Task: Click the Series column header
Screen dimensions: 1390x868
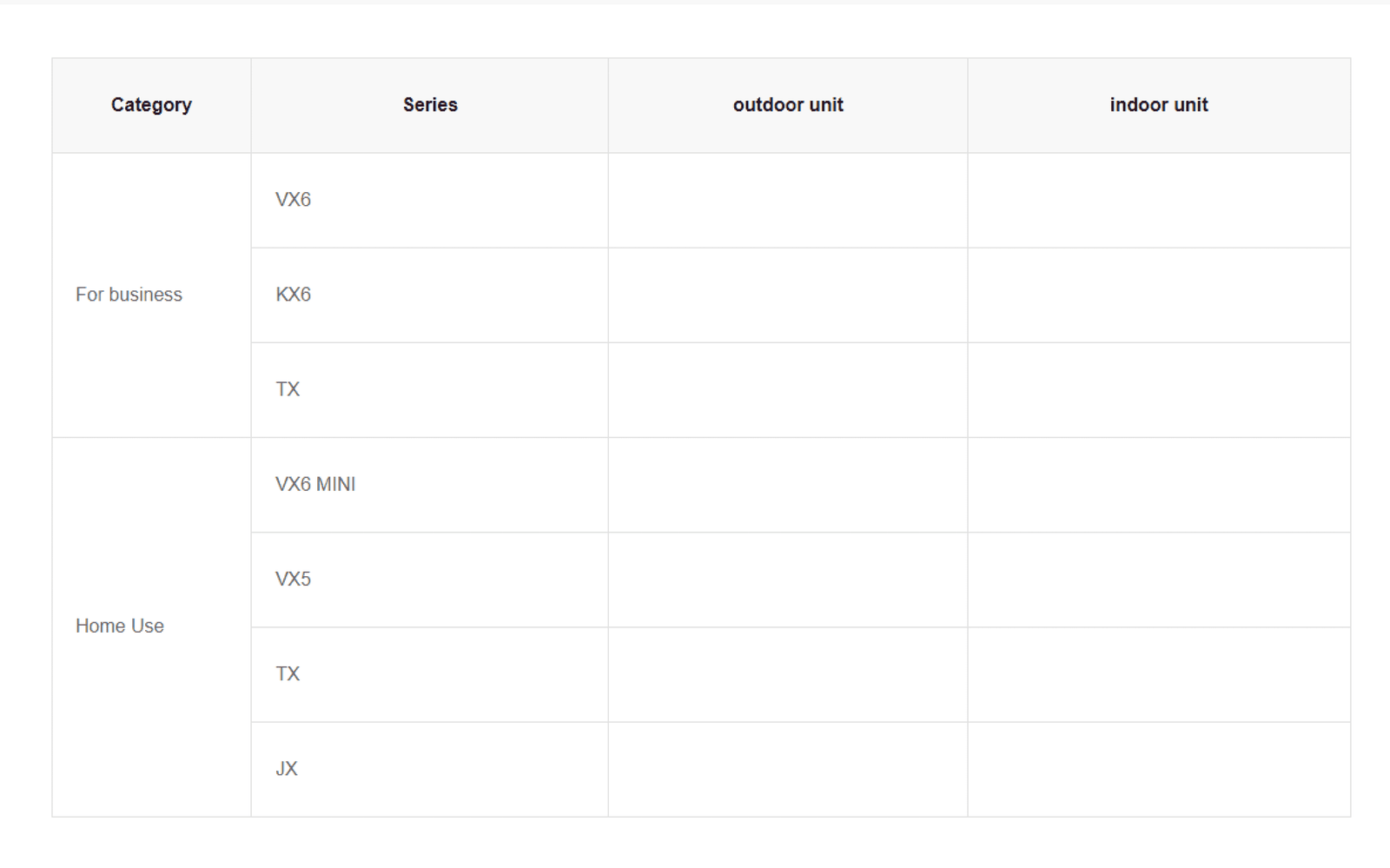Action: (x=430, y=105)
